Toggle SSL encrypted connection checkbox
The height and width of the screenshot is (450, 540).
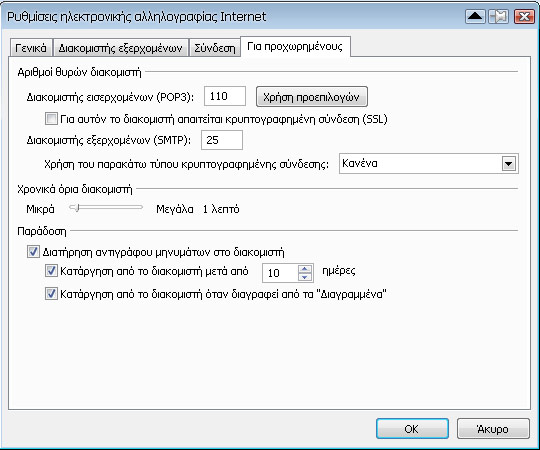tap(51, 119)
